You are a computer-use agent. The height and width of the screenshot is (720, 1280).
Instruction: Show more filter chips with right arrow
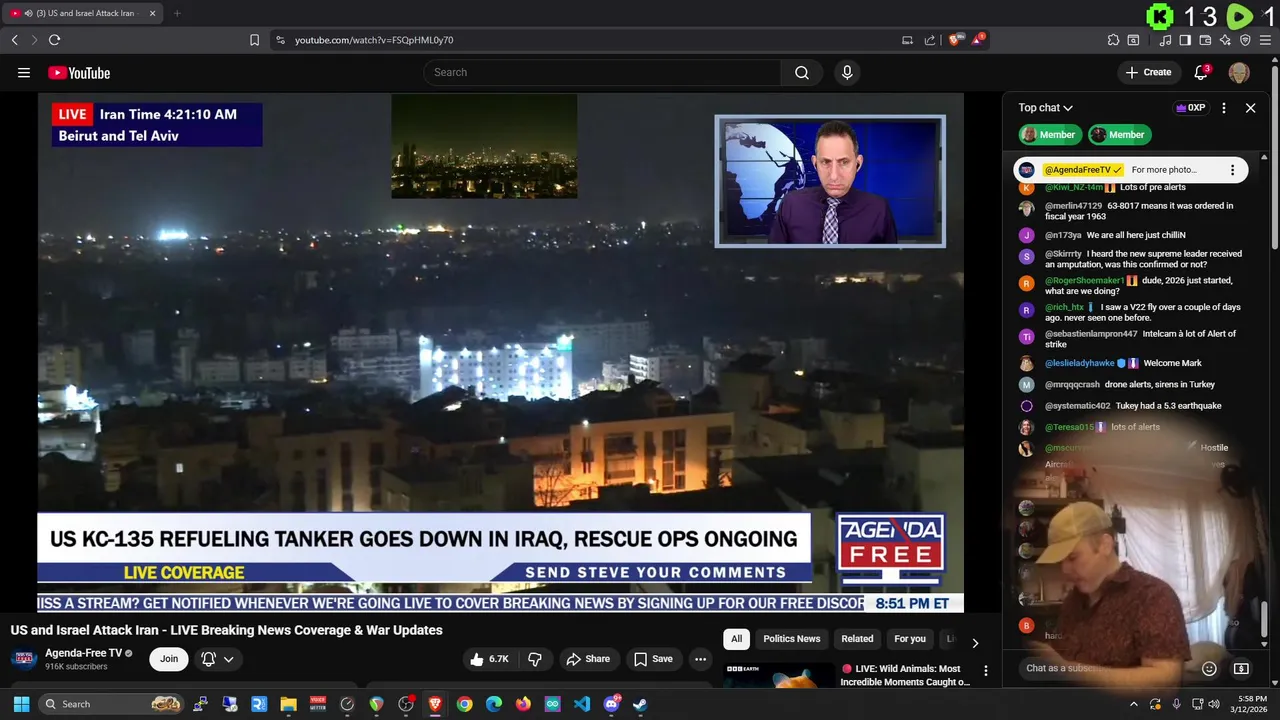(975, 643)
